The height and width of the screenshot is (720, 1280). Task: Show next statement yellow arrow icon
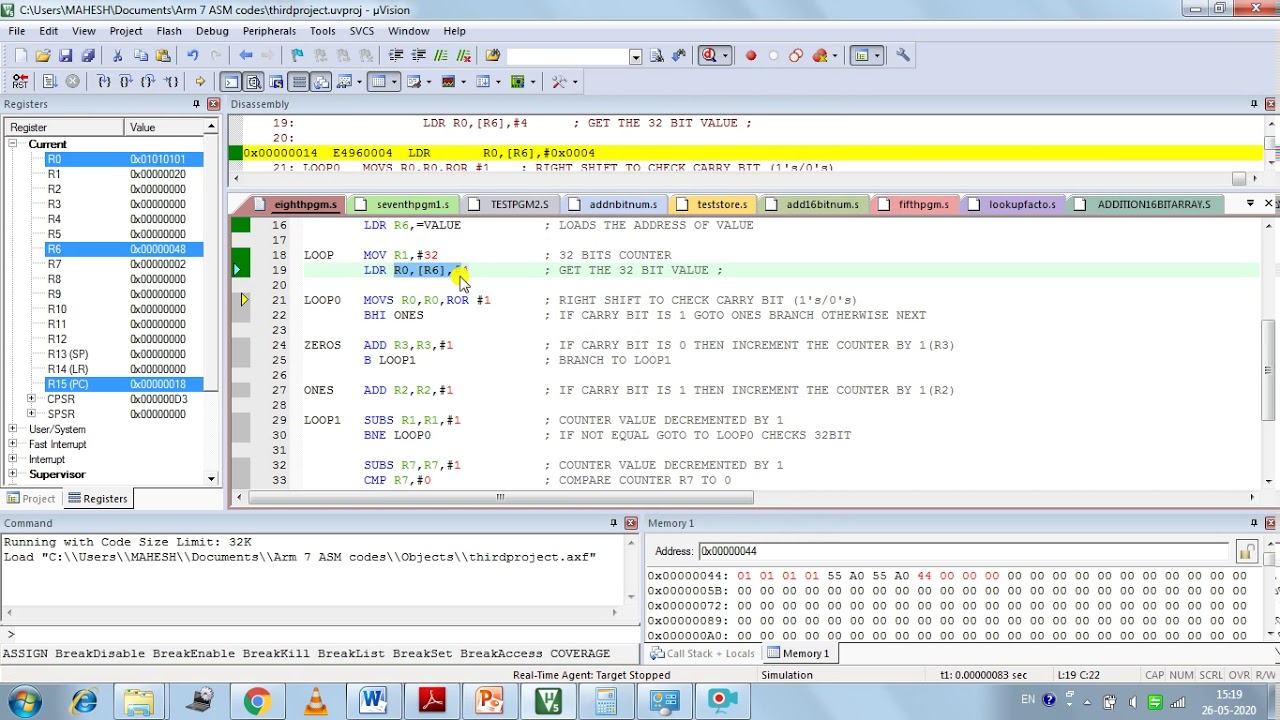(x=199, y=82)
